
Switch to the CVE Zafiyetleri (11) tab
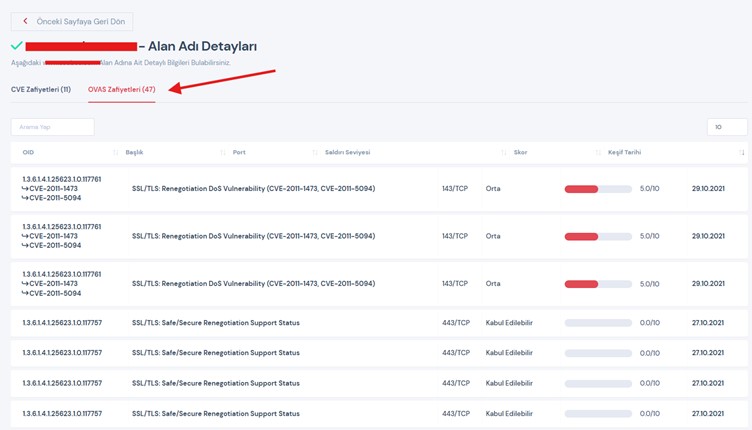point(41,89)
